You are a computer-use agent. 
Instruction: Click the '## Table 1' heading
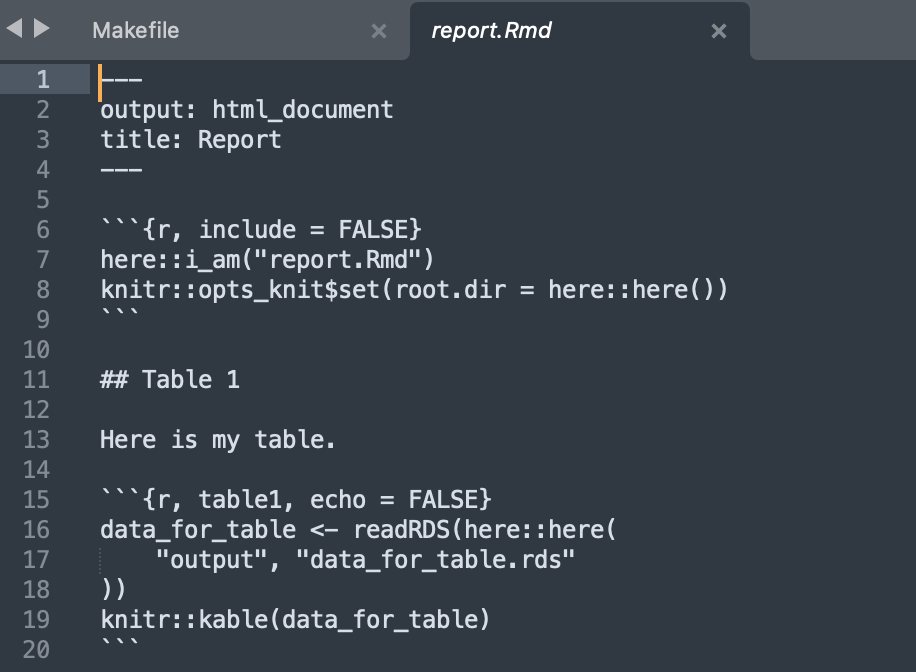(x=170, y=379)
